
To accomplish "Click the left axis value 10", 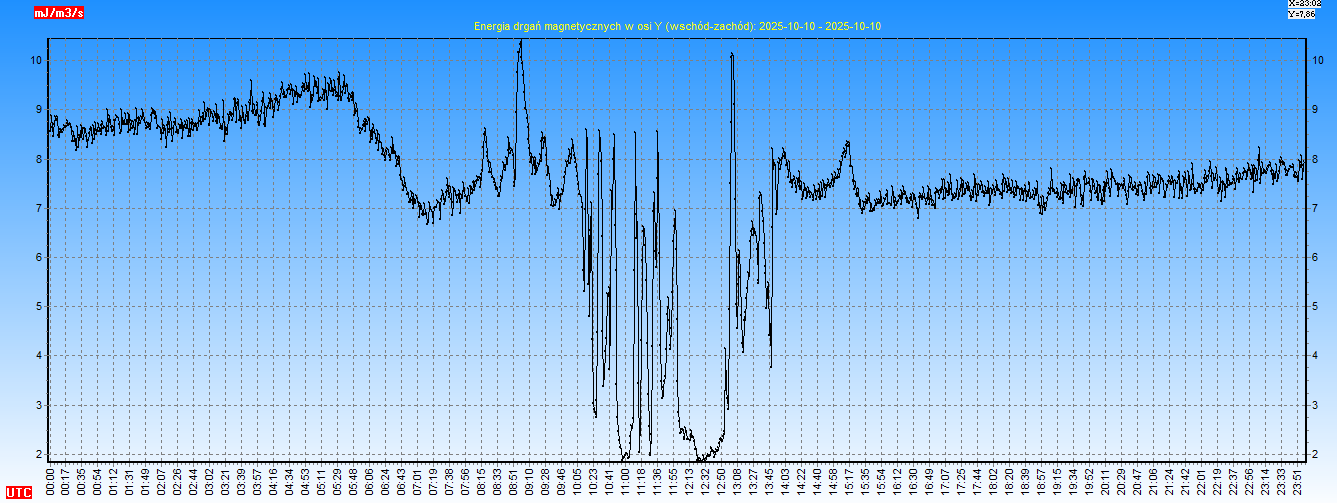I will [x=36, y=60].
